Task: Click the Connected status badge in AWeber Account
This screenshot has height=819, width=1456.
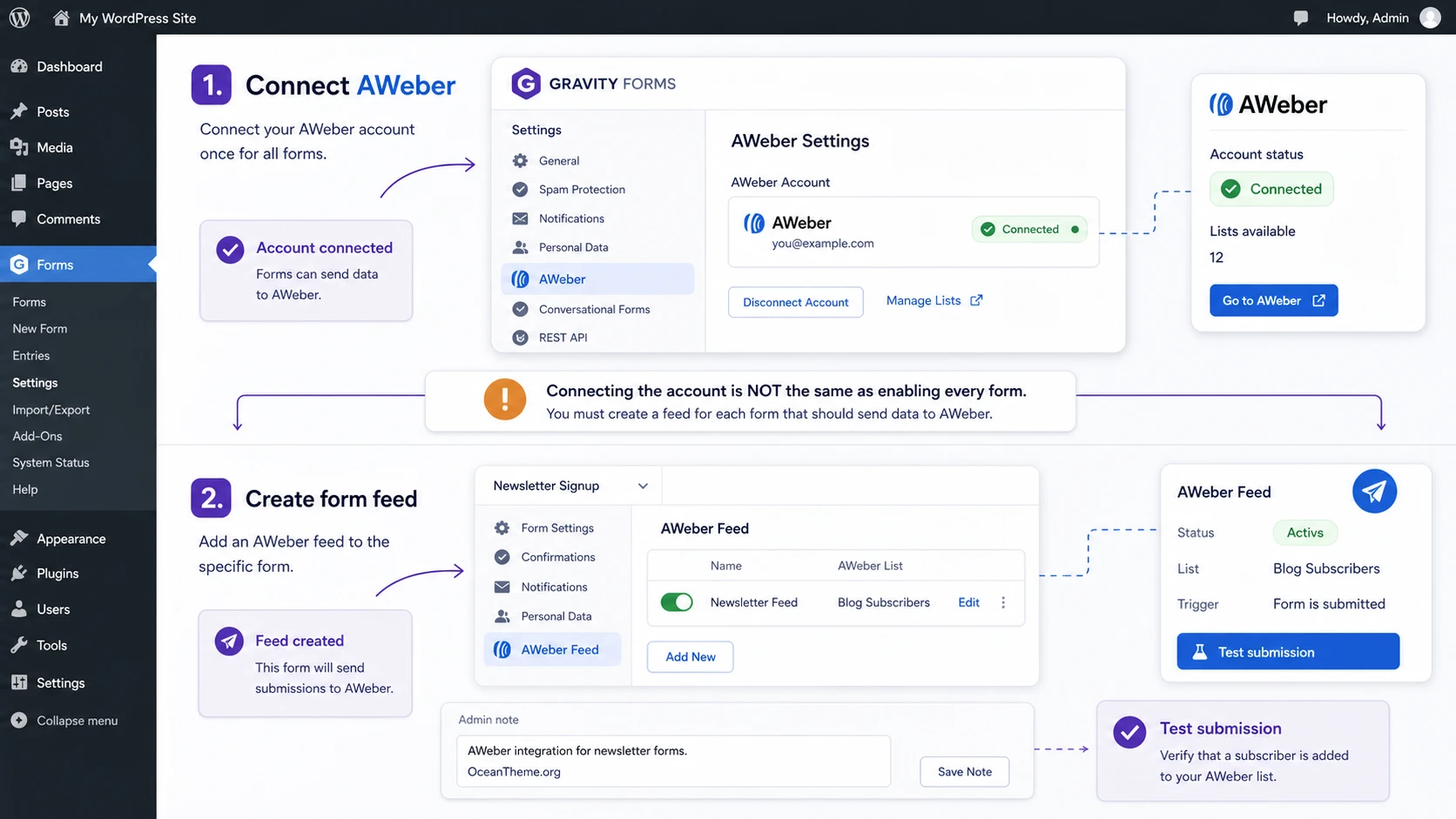Action: pos(1029,229)
